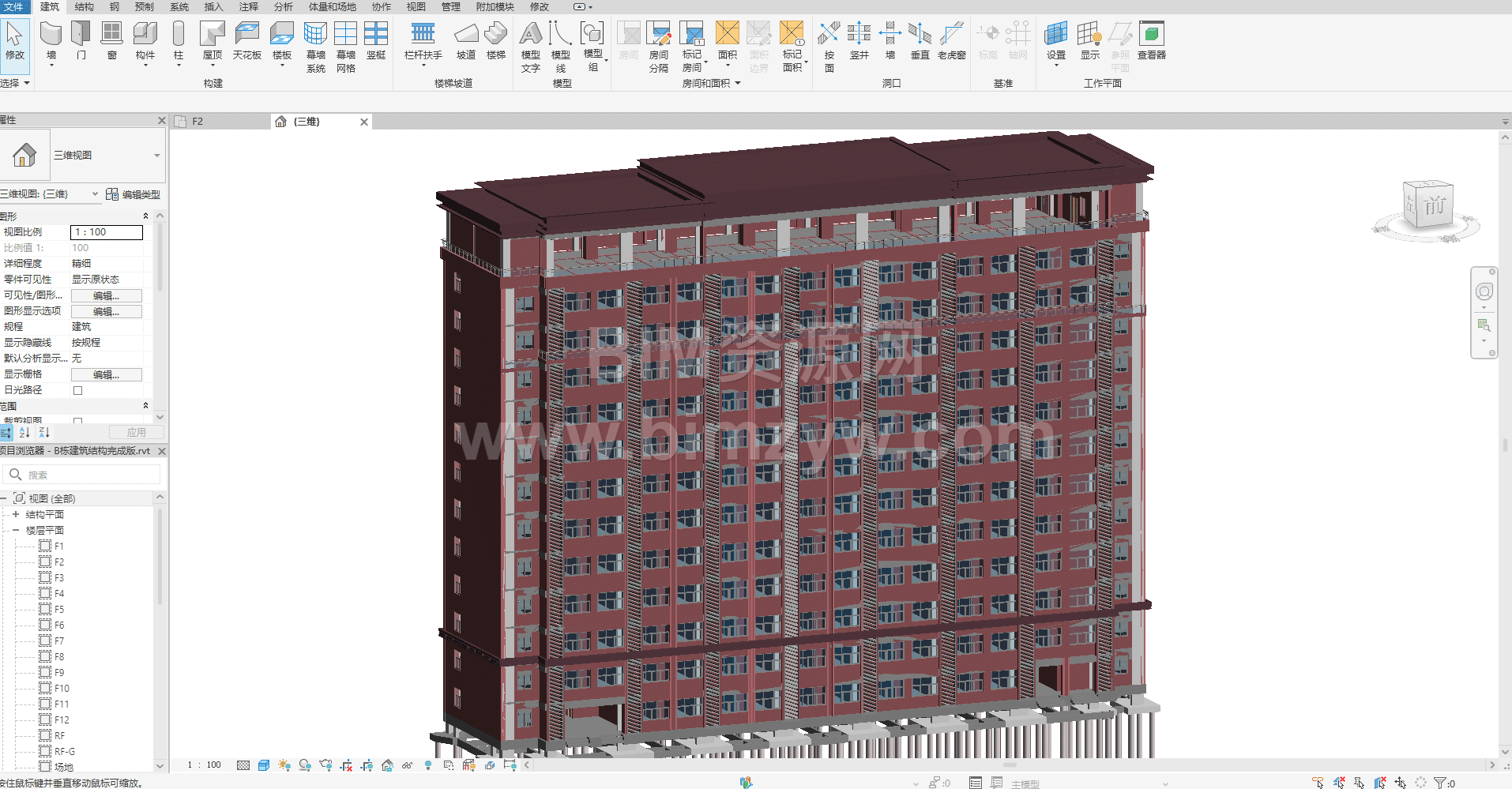Collapse the 视图 (全部) tree node

click(x=3, y=498)
